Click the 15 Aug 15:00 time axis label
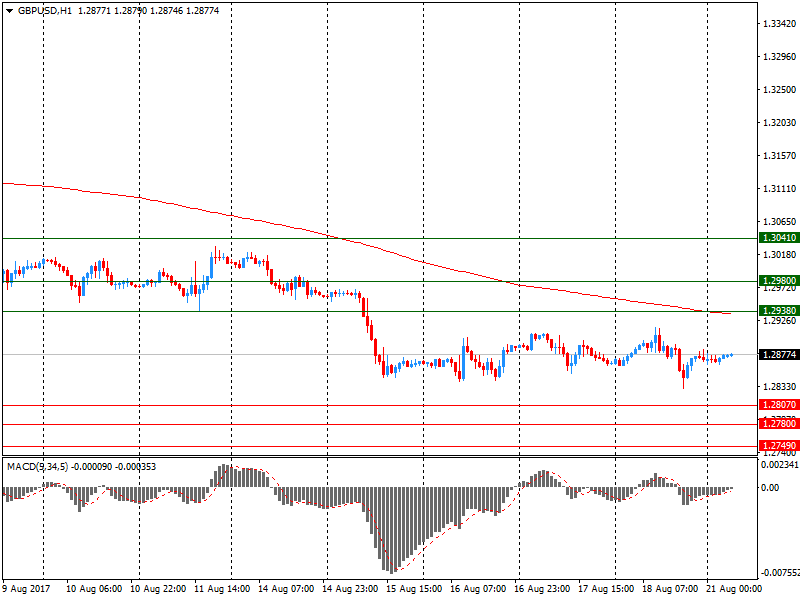 click(x=414, y=589)
